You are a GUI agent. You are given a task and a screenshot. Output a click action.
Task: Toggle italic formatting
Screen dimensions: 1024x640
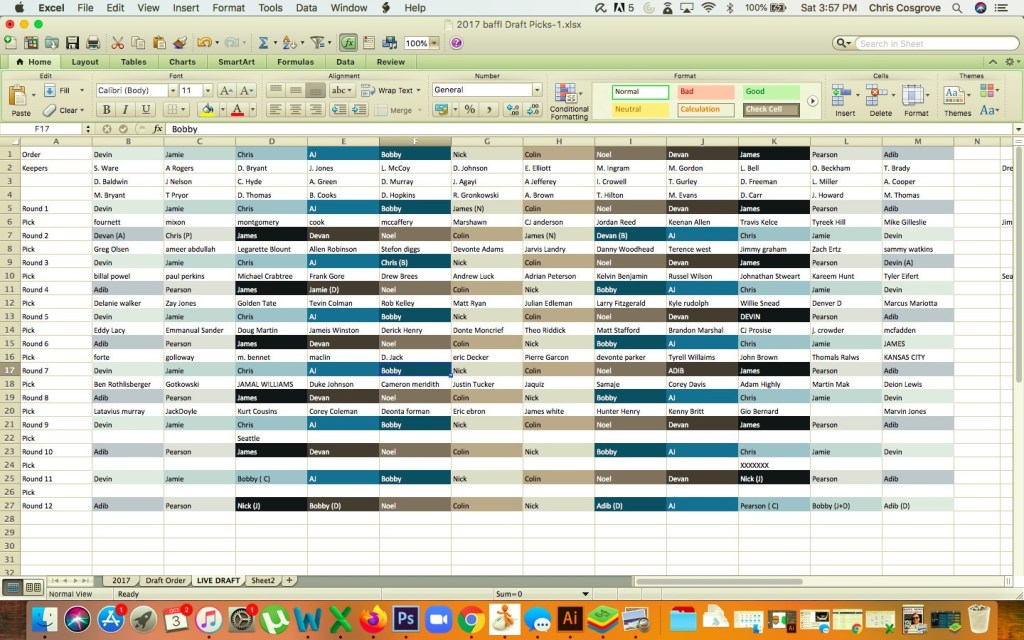click(125, 110)
